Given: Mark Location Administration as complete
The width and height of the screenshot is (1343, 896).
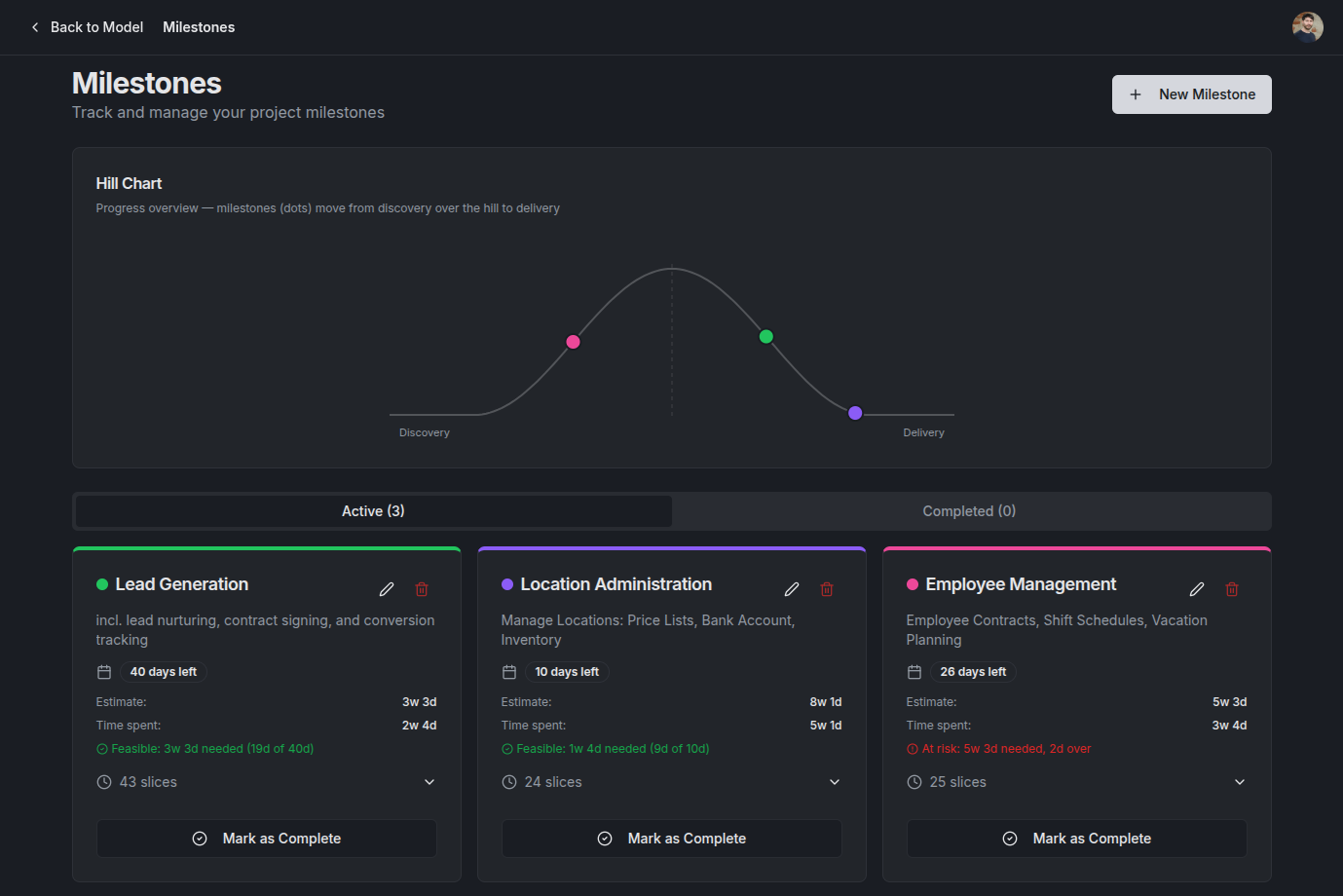Looking at the screenshot, I should pyautogui.click(x=672, y=839).
